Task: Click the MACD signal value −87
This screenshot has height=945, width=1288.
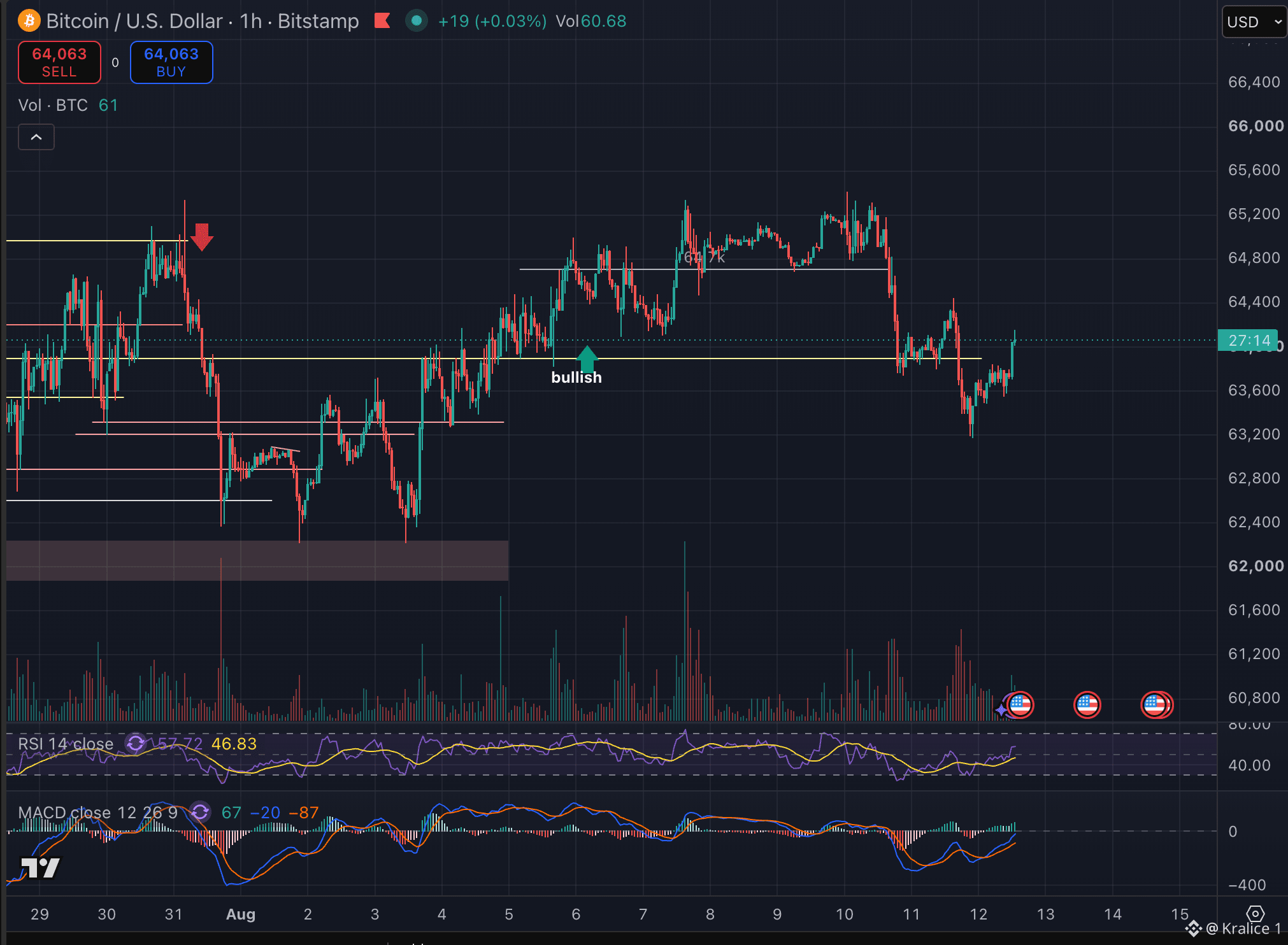Action: [x=303, y=813]
